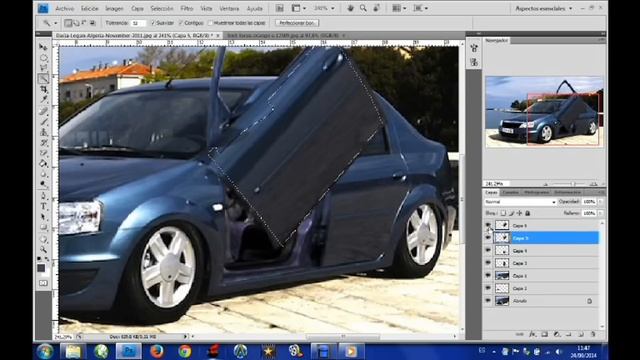Click the delete layer trash icon

(593, 334)
